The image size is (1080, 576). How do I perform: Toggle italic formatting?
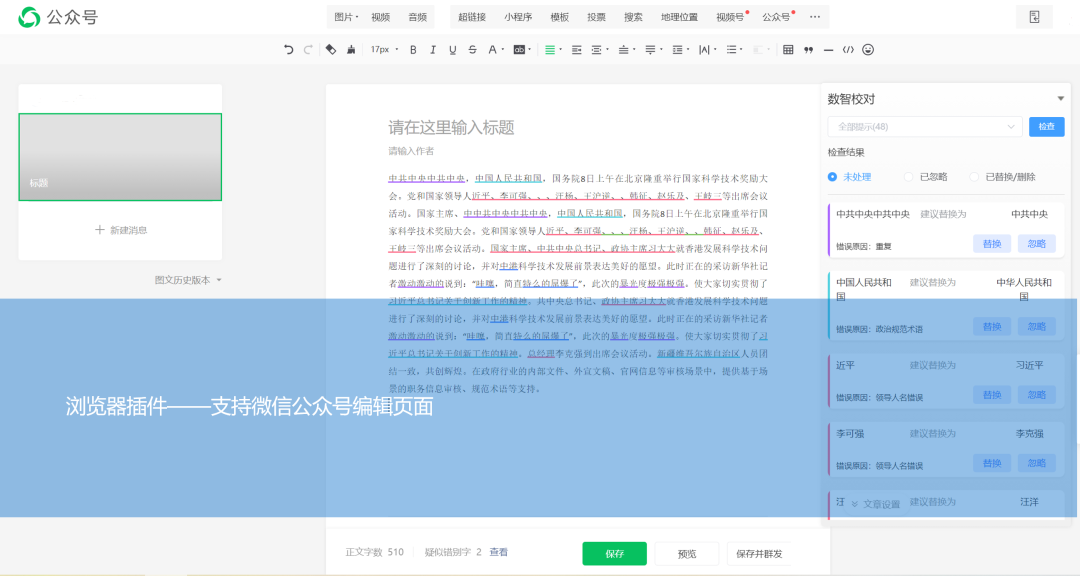tap(433, 50)
